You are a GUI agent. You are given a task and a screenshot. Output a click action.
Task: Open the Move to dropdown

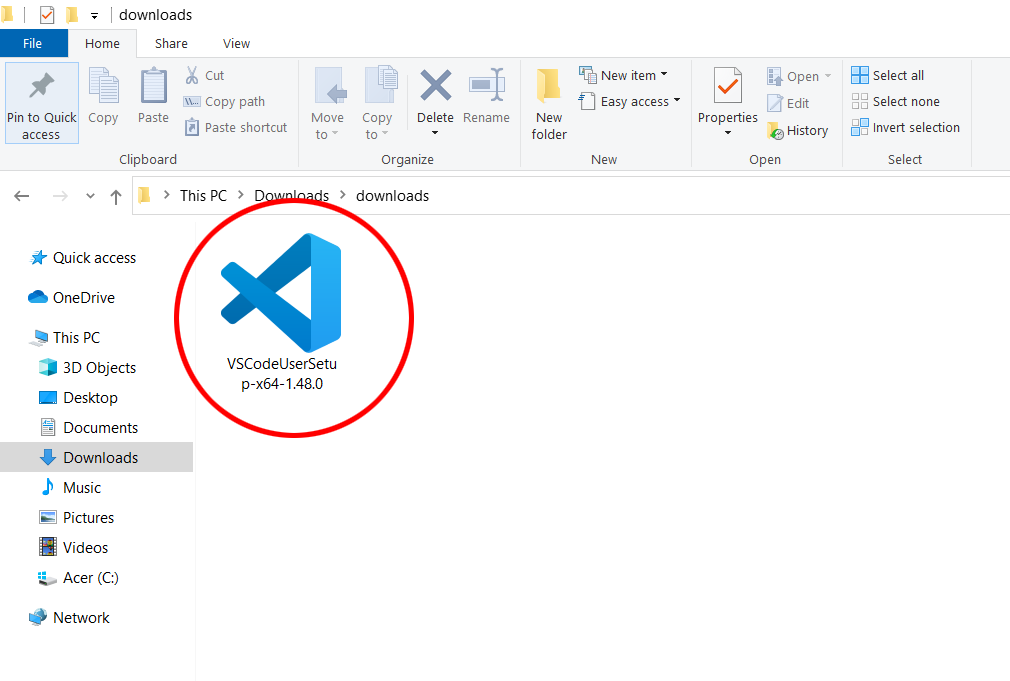click(328, 100)
